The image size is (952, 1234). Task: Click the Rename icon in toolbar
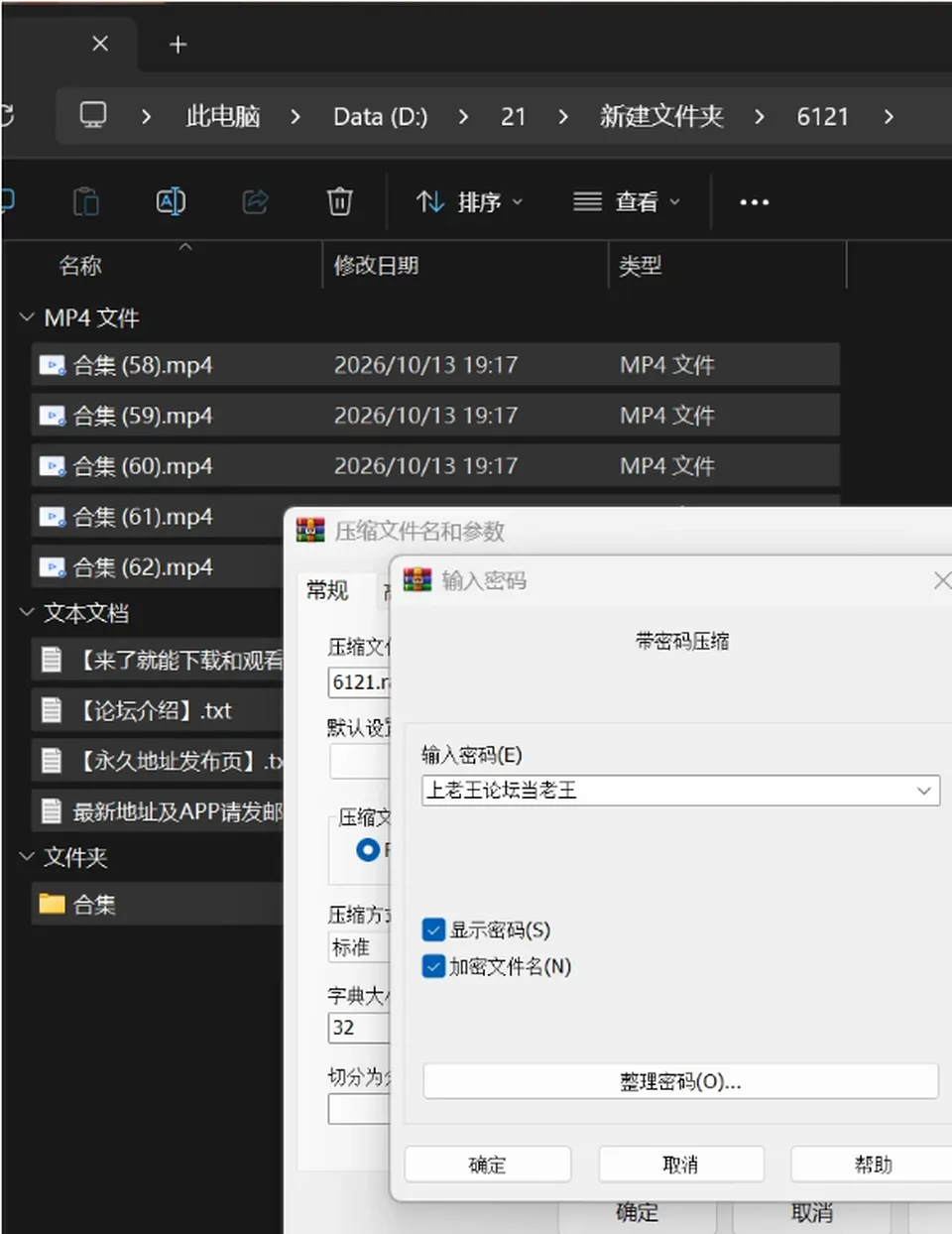point(171,201)
